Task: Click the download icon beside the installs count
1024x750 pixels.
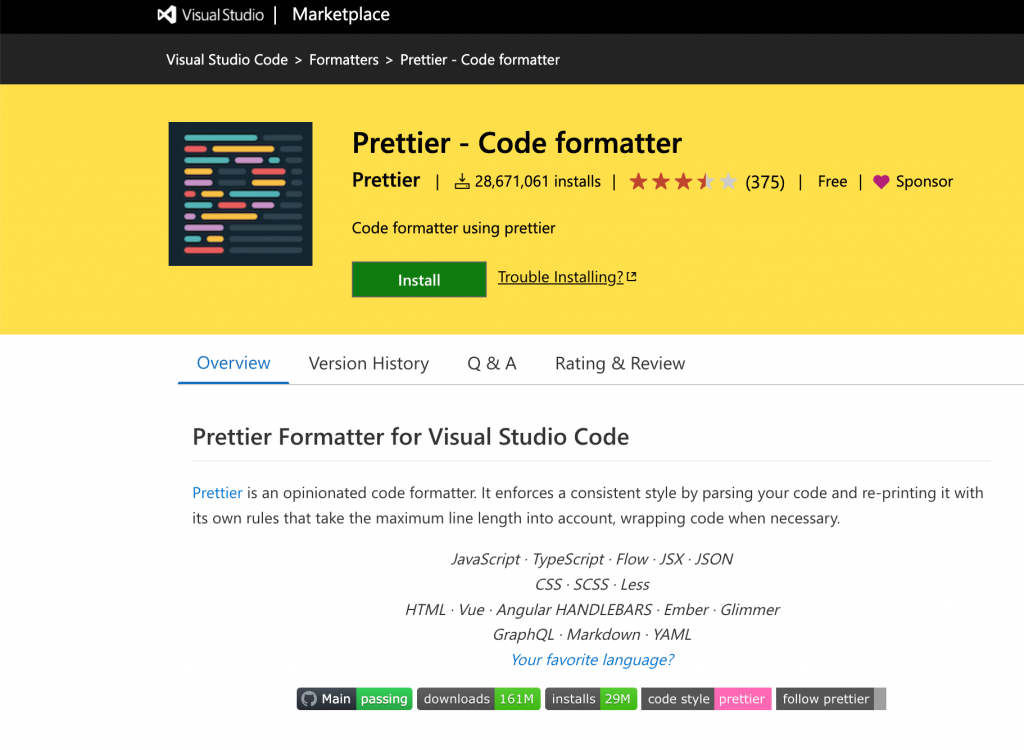Action: 463,181
